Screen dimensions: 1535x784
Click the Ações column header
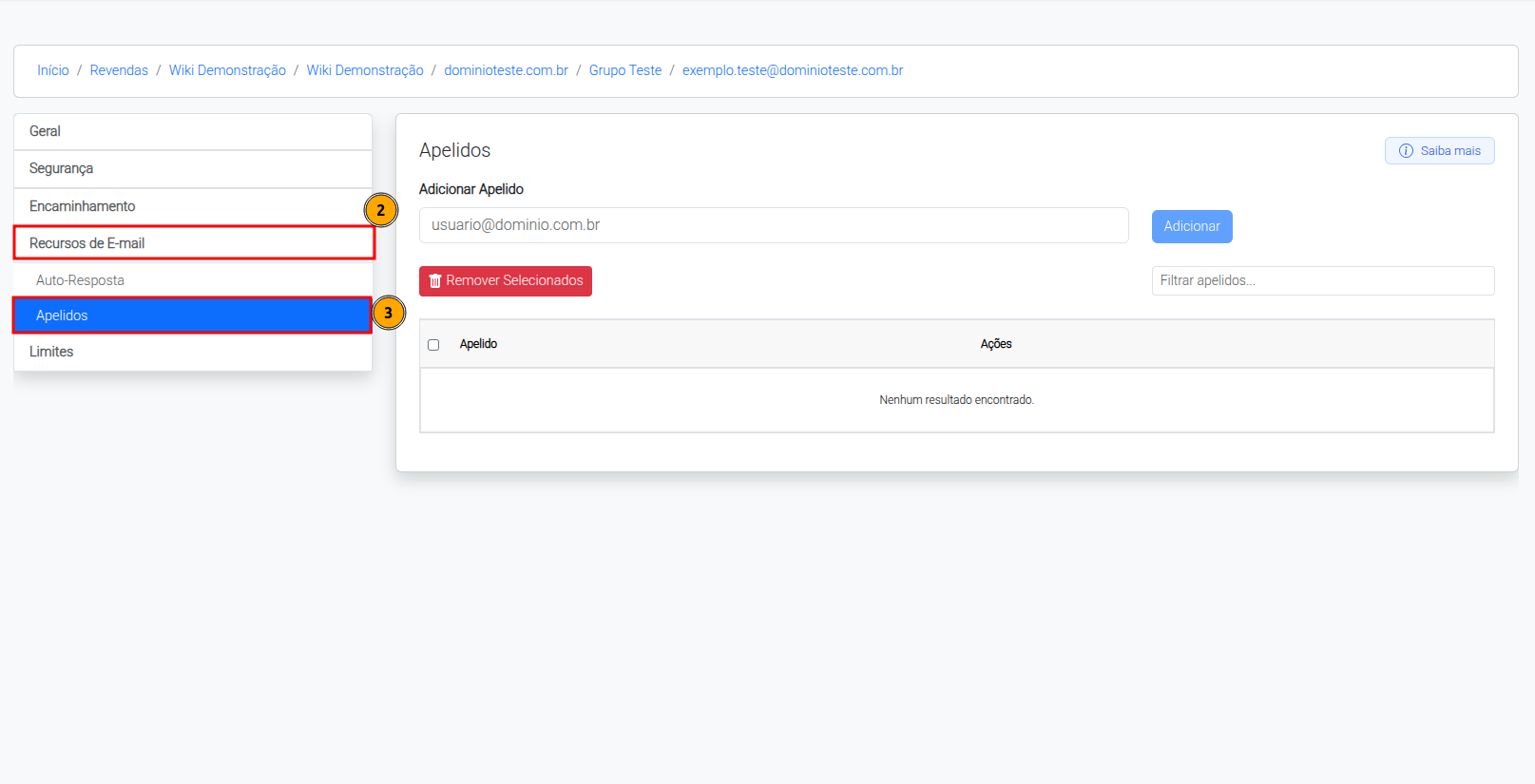tap(996, 344)
